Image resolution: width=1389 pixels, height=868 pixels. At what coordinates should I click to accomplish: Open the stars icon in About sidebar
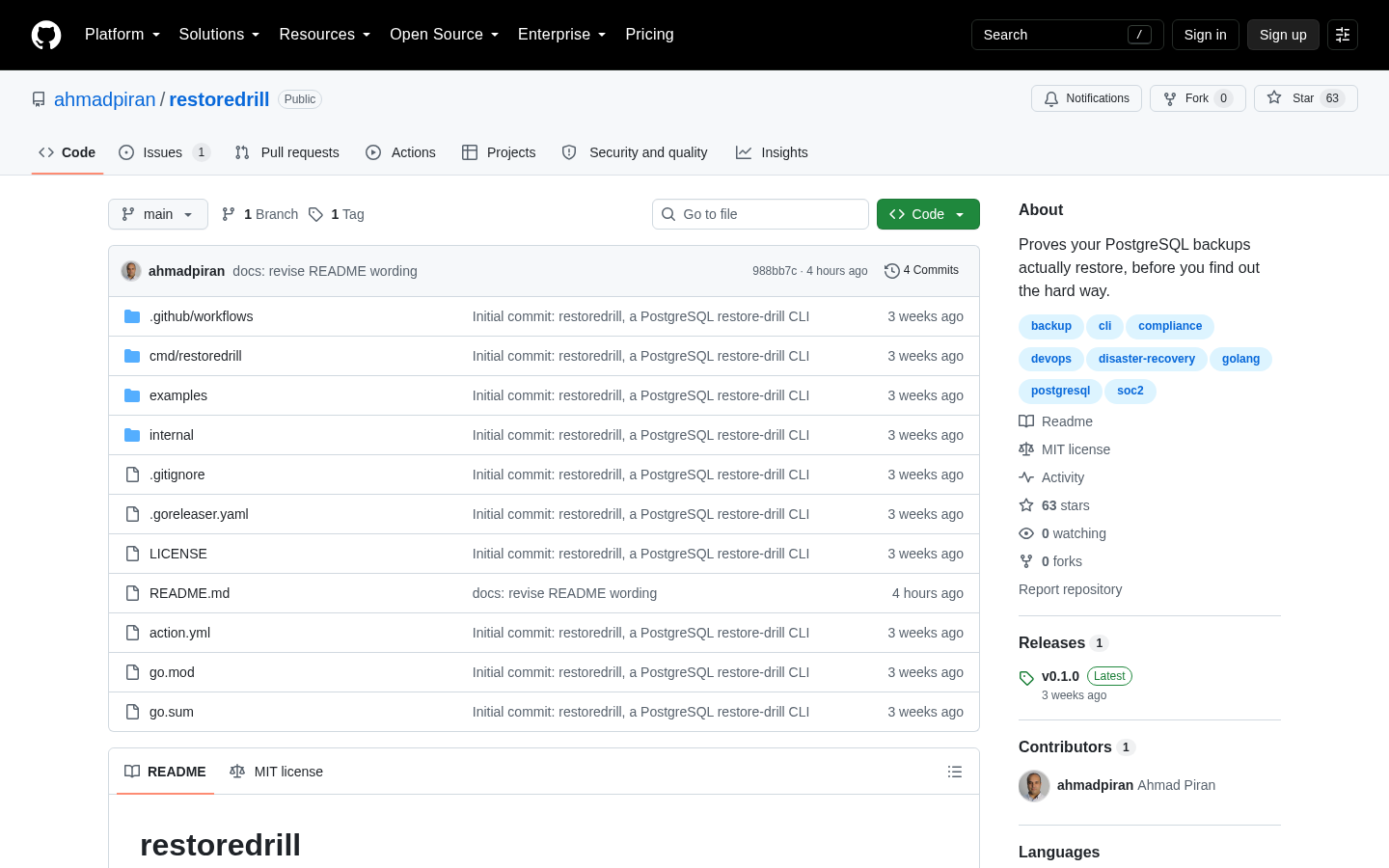[1026, 505]
